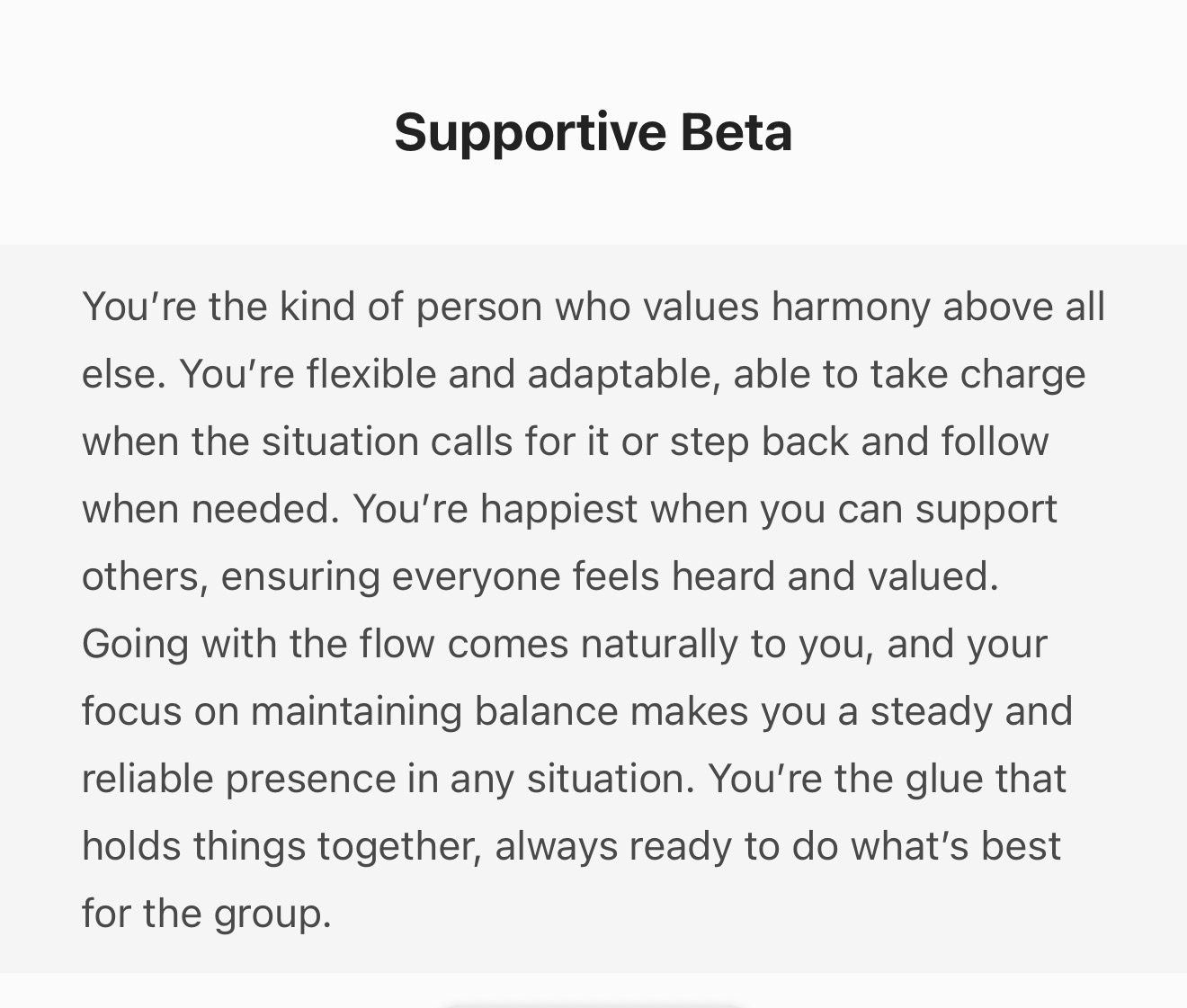Screen dimensions: 1187x1008
Task: Click the phrase 'able to take charge'
Action: (908, 374)
